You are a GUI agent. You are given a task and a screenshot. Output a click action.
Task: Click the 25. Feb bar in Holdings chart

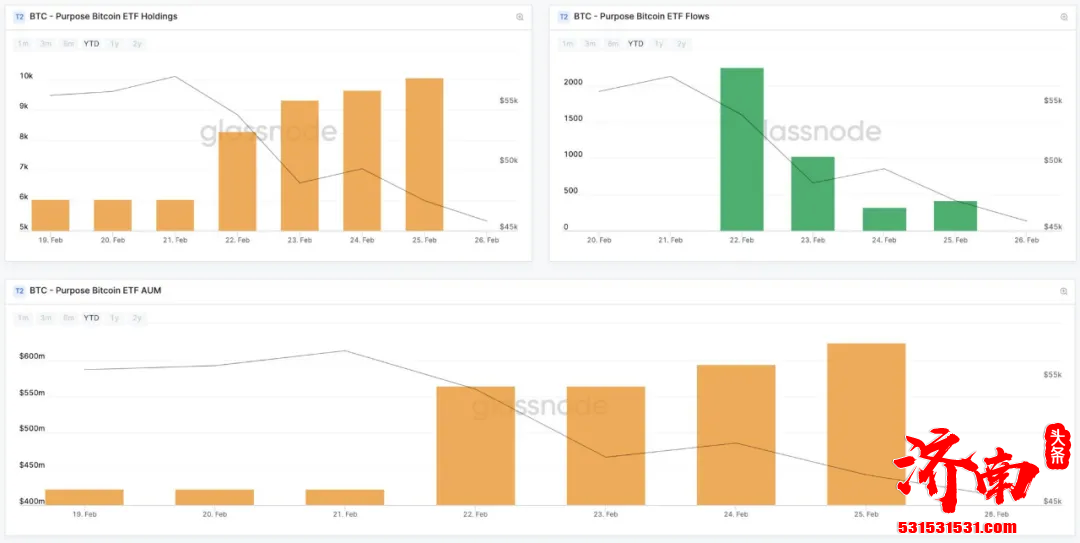click(424, 155)
